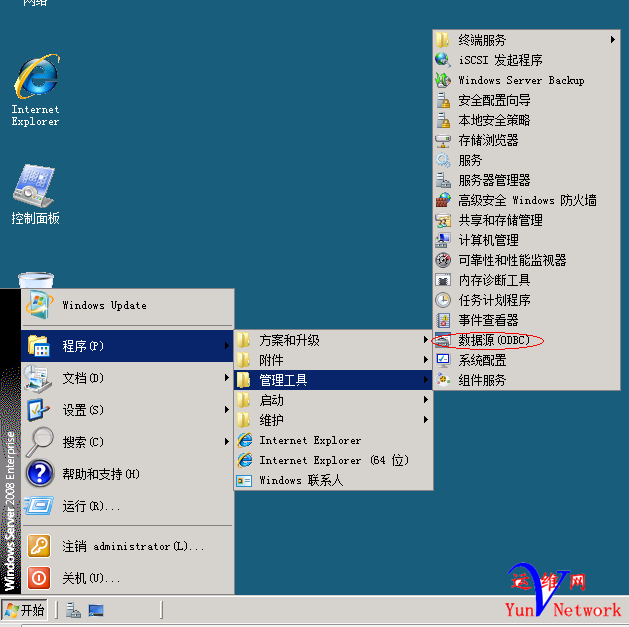The width and height of the screenshot is (629, 627).
Task: Click the 任务计划程序 label text
Action: tap(494, 300)
